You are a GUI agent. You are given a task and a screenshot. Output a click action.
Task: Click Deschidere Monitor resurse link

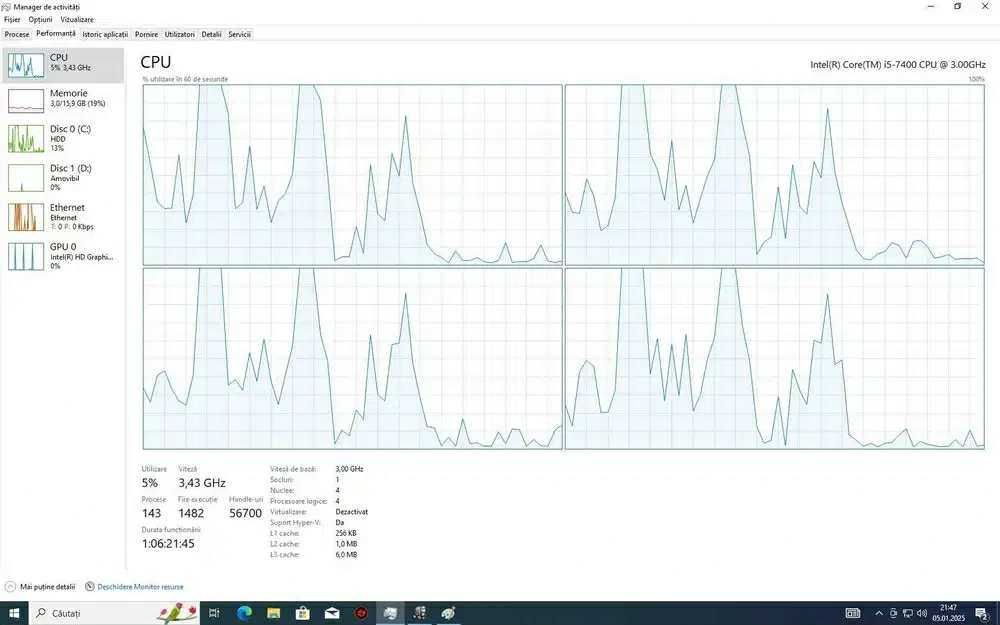pos(135,587)
